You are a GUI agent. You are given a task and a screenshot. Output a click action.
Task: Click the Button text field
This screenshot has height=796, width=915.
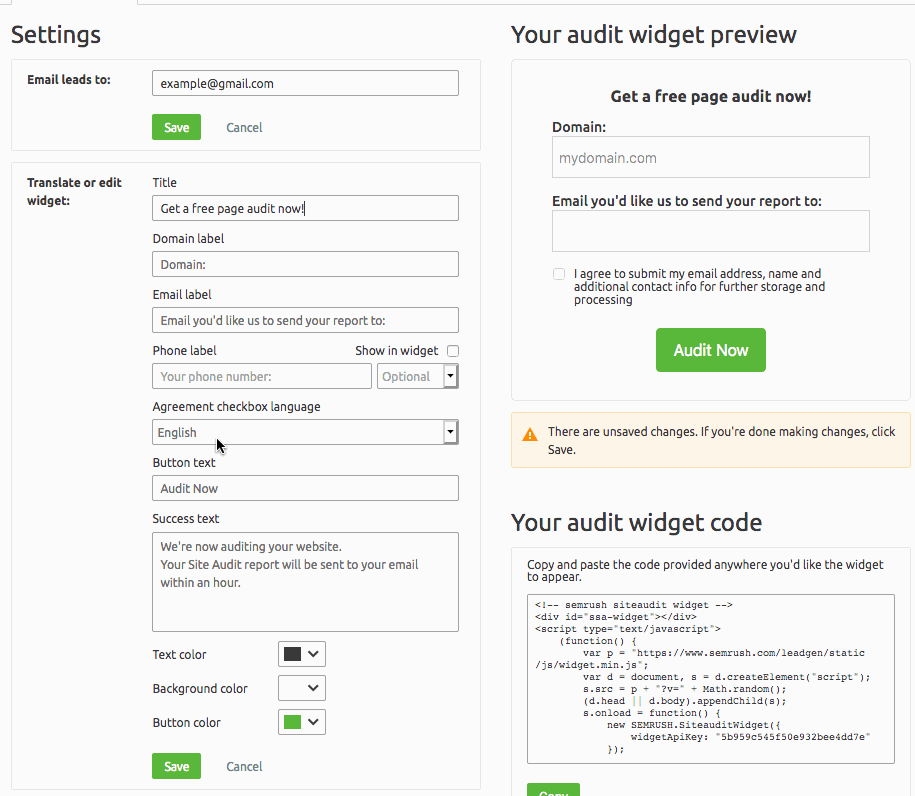pyautogui.click(x=305, y=488)
